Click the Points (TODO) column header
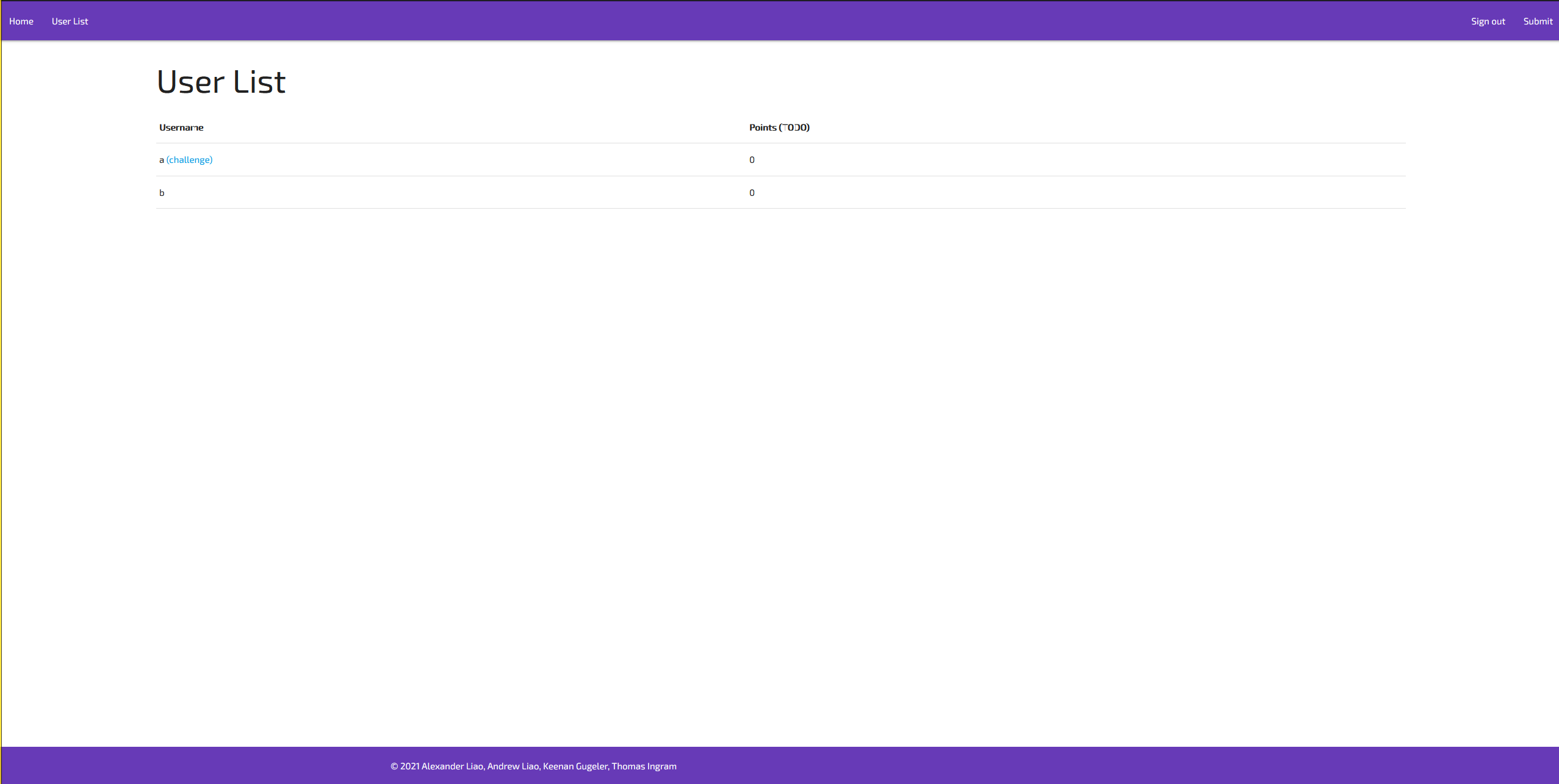1559x784 pixels. 779,128
